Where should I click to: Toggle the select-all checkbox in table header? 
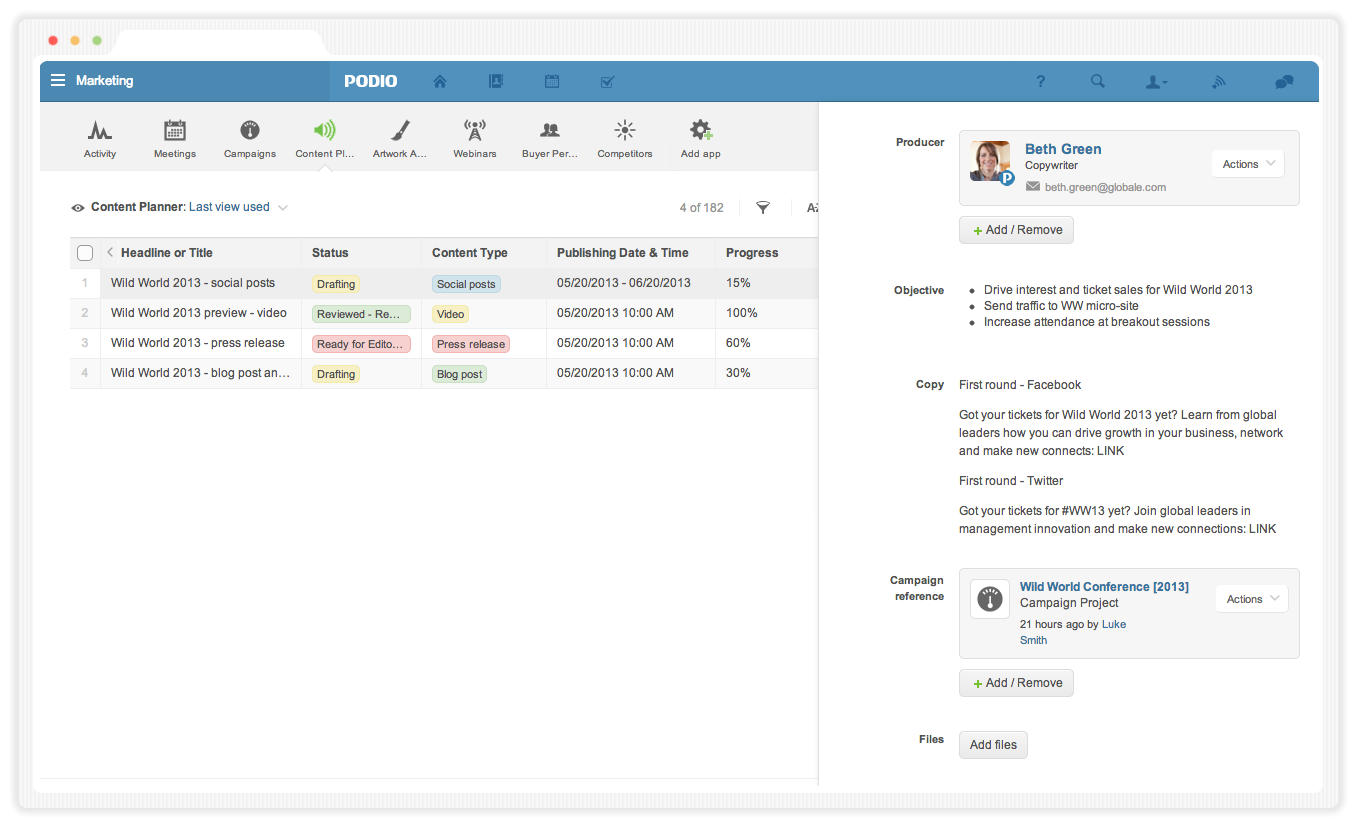point(85,253)
